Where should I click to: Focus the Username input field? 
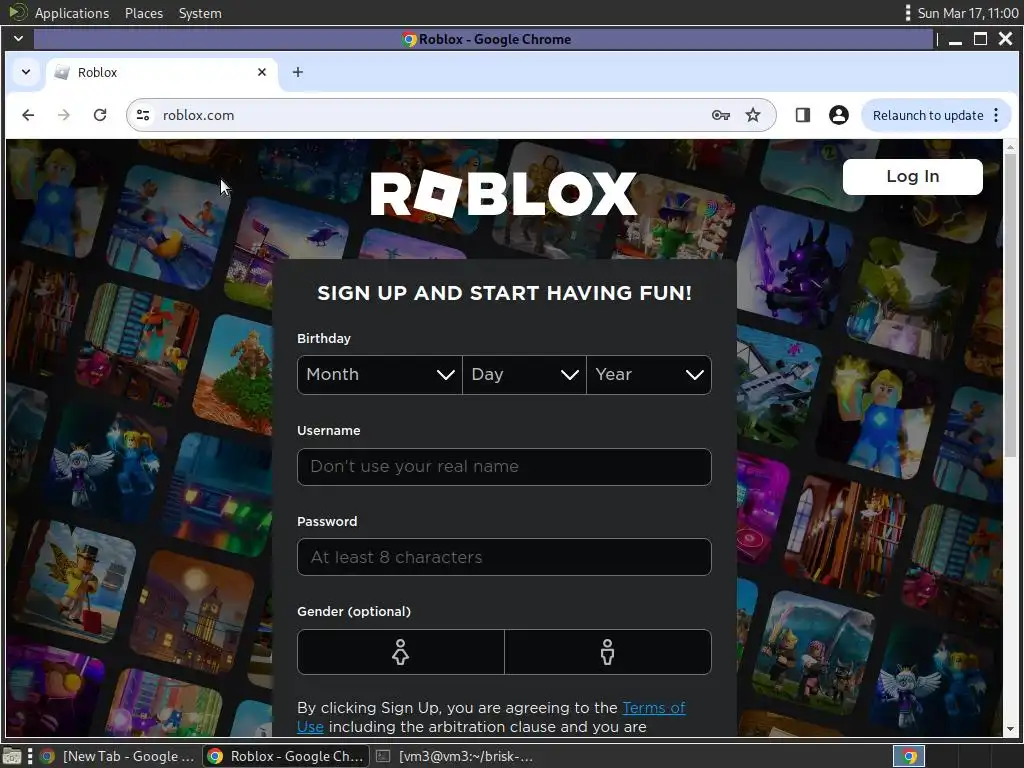coord(504,467)
